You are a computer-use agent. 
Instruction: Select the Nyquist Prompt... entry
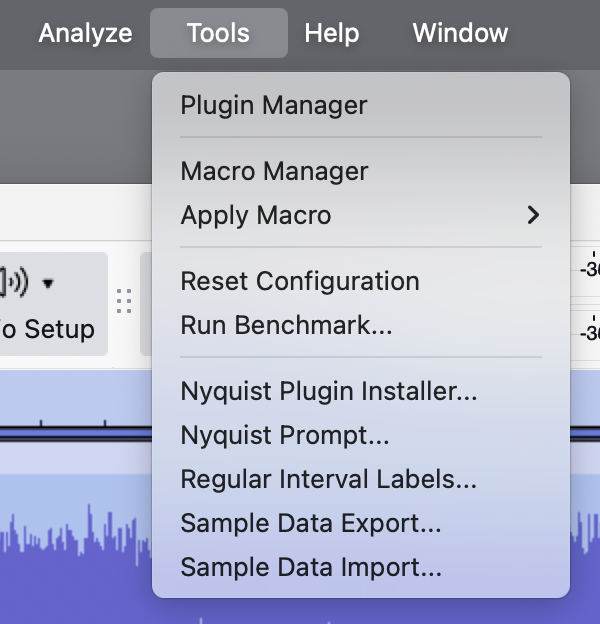[x=284, y=435]
